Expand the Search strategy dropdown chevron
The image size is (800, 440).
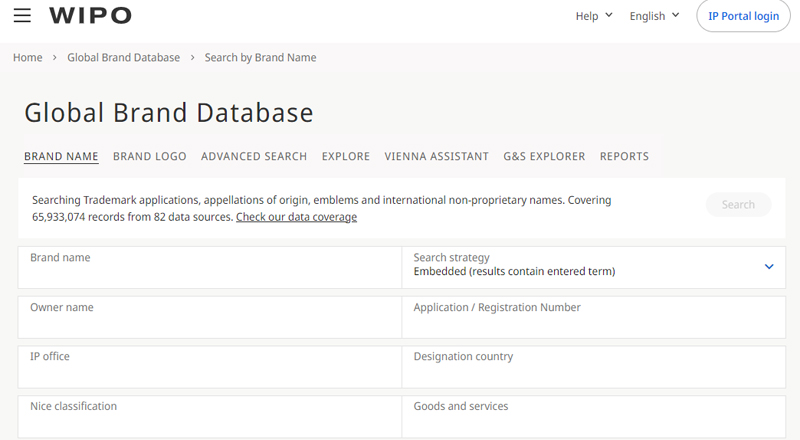coord(769,266)
